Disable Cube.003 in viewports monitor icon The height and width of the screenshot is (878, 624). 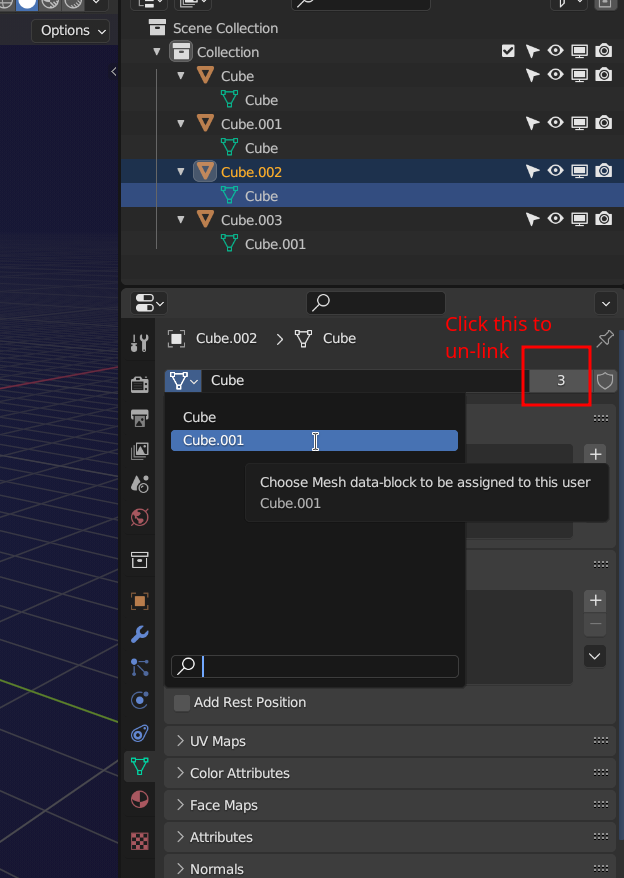point(579,220)
